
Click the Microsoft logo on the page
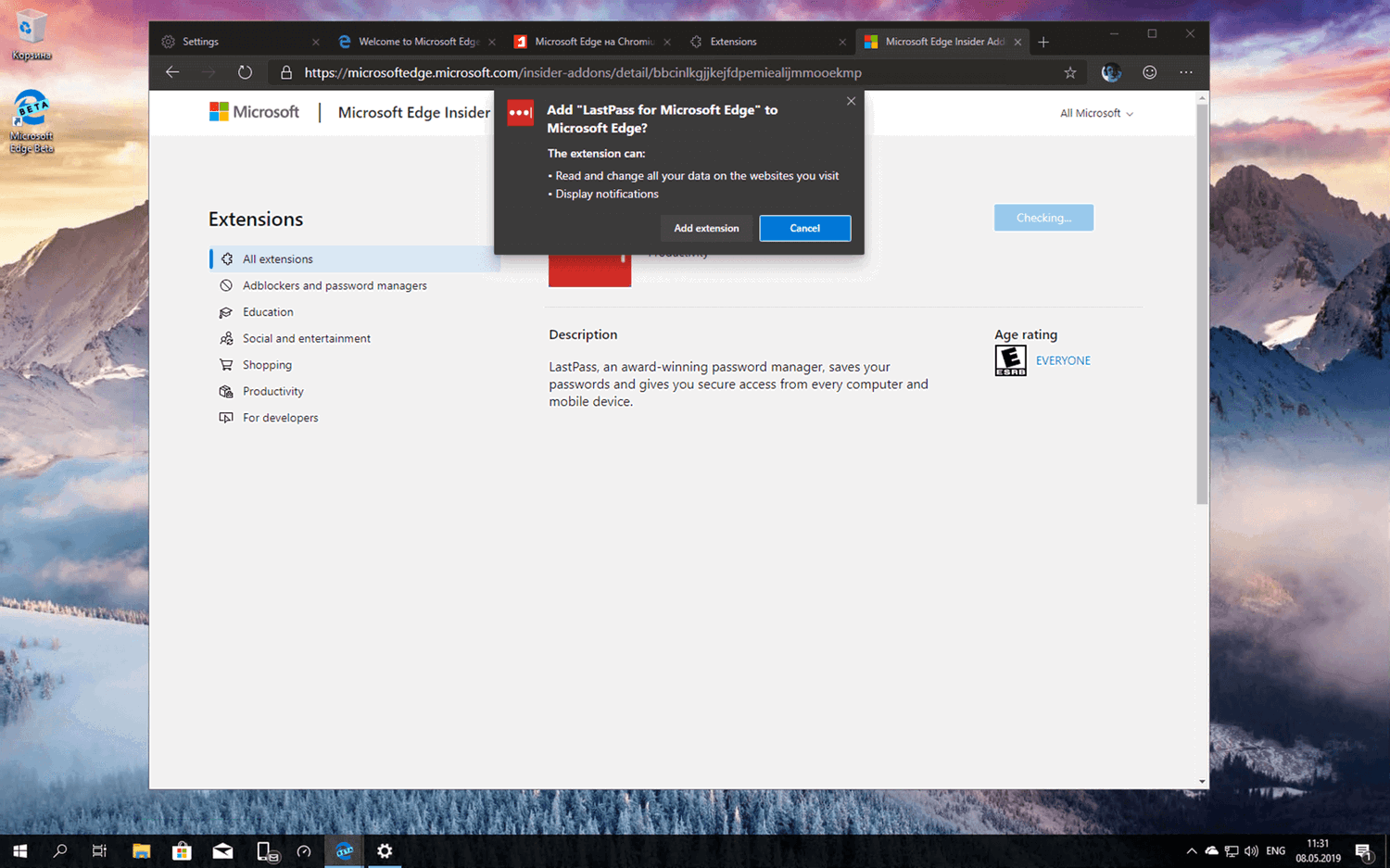point(254,112)
